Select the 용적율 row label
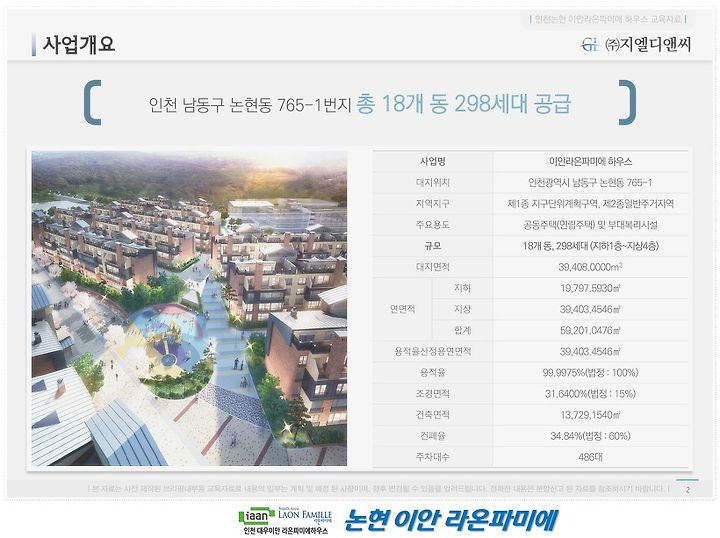Screen dimensions: 720x538 [433, 373]
